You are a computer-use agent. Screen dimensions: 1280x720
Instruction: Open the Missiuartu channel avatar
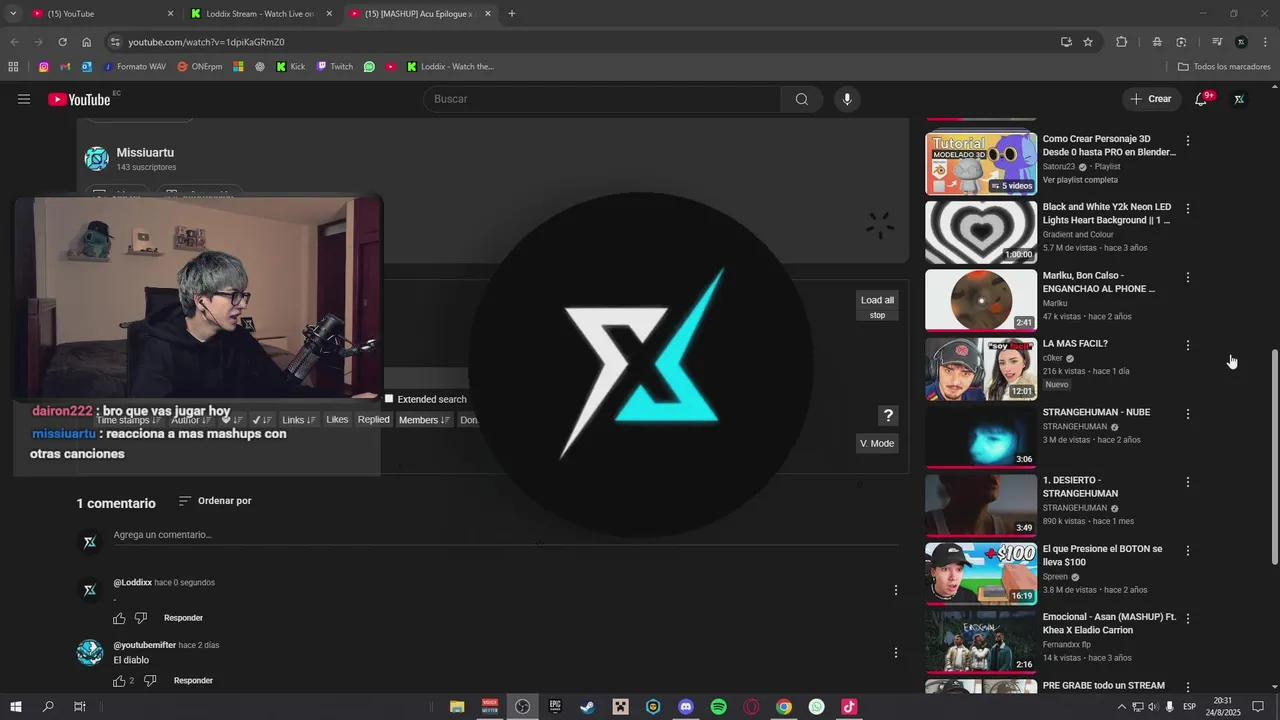96,158
